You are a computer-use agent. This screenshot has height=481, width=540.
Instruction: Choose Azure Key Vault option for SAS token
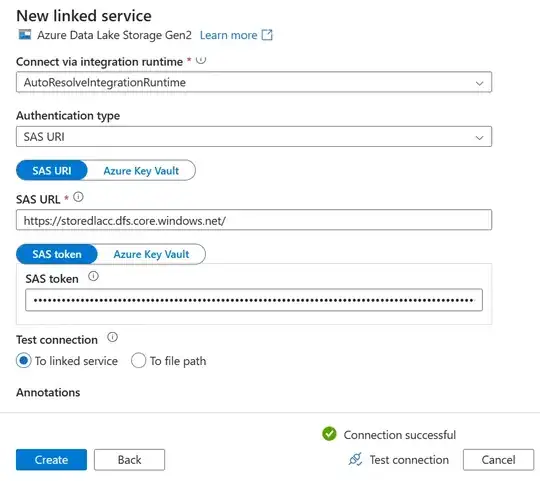click(151, 254)
